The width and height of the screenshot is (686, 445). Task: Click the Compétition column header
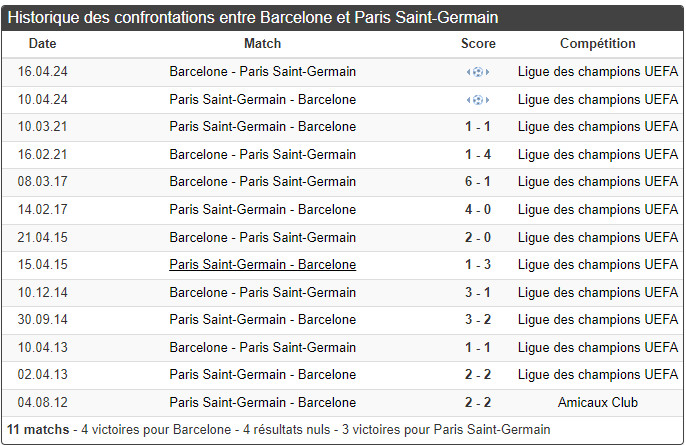click(x=598, y=44)
